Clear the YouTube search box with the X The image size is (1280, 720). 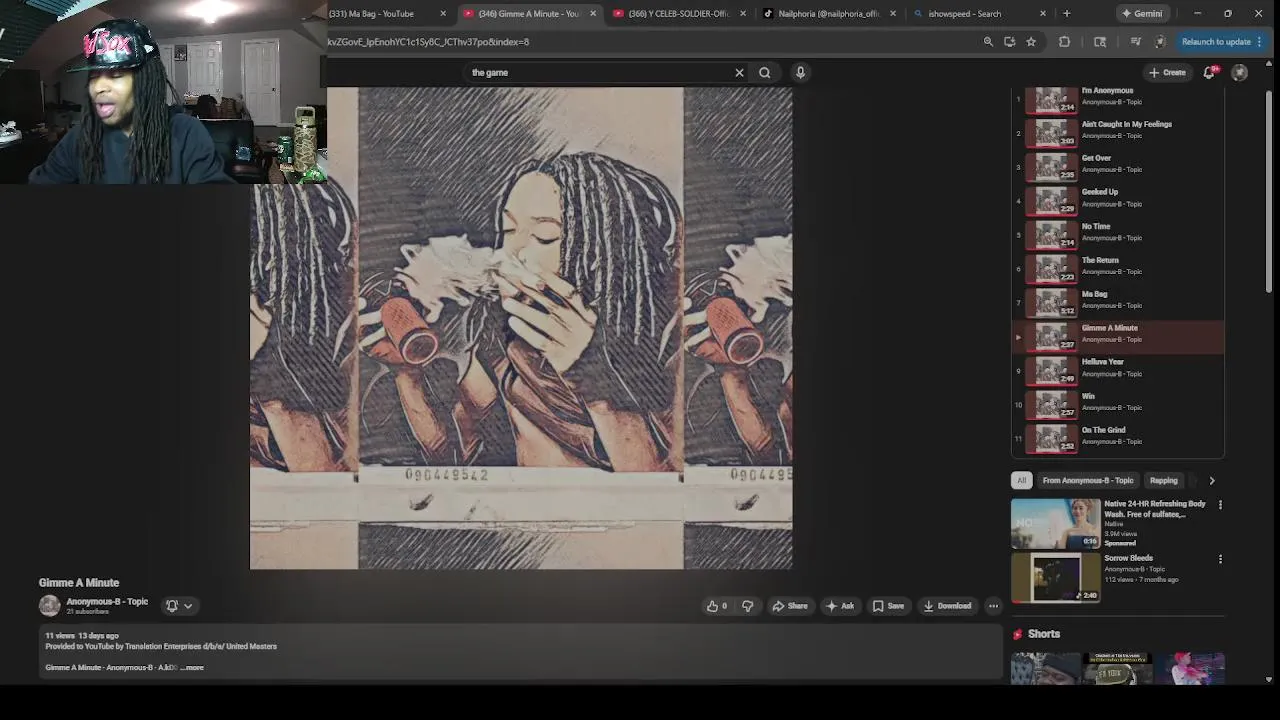(x=739, y=72)
